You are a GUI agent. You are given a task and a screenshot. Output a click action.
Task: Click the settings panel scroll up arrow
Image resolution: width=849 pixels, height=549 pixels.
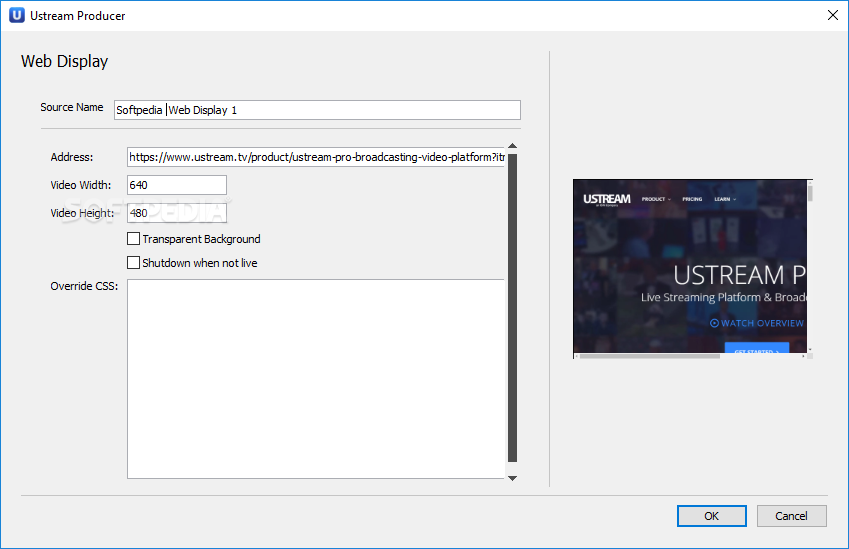click(x=512, y=146)
